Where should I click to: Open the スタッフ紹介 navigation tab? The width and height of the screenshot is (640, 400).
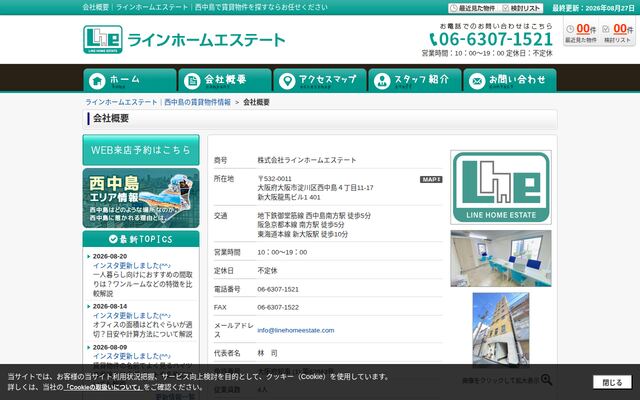pyautogui.click(x=415, y=80)
